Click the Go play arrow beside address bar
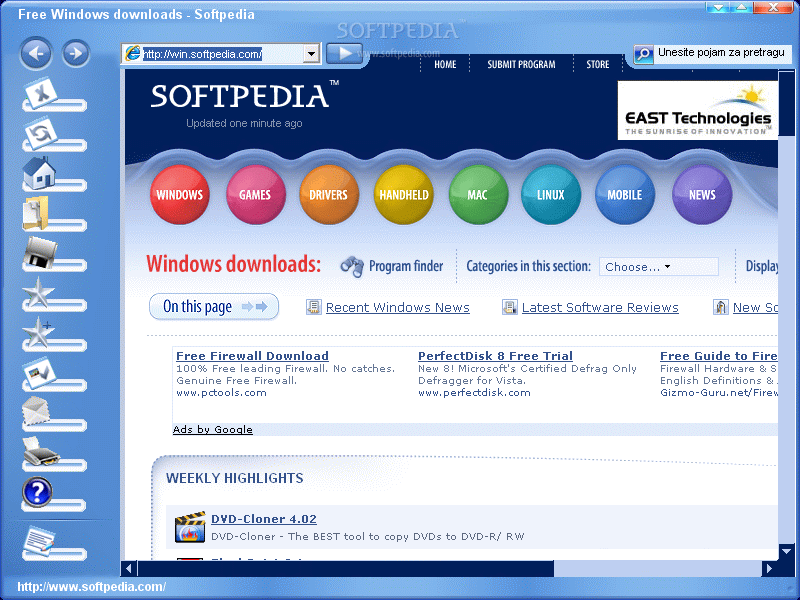Screen dimensions: 800x600 pos(344,53)
